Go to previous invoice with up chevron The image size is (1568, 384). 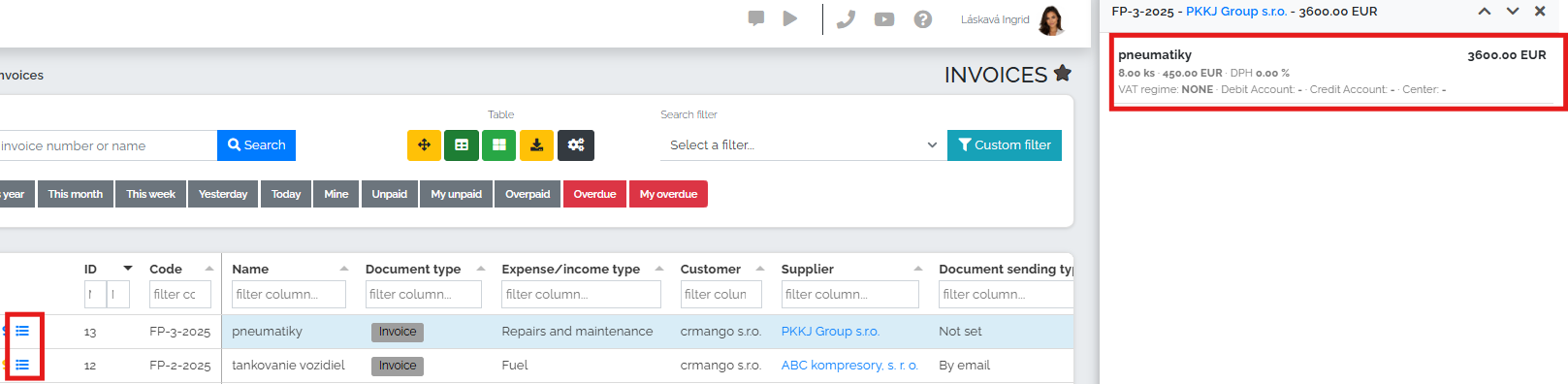point(1485,12)
